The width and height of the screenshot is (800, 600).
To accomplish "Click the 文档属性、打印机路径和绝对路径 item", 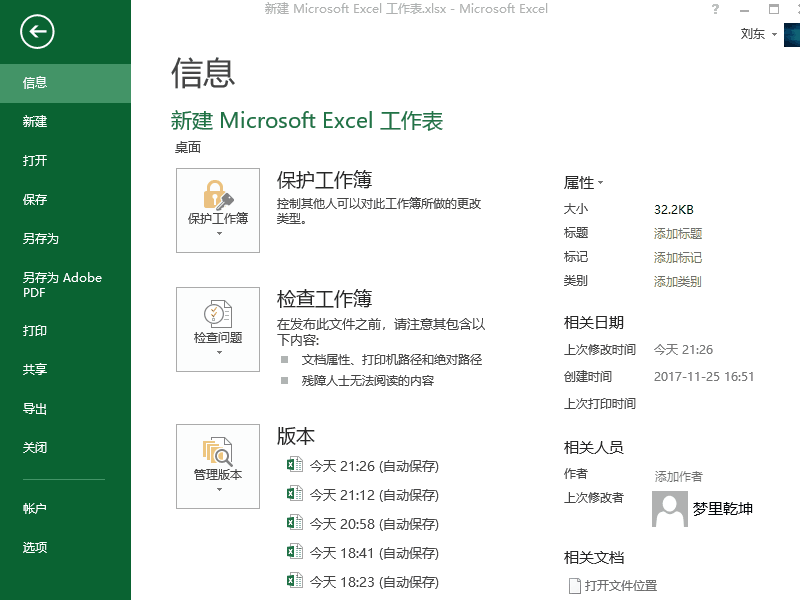I will pyautogui.click(x=391, y=360).
